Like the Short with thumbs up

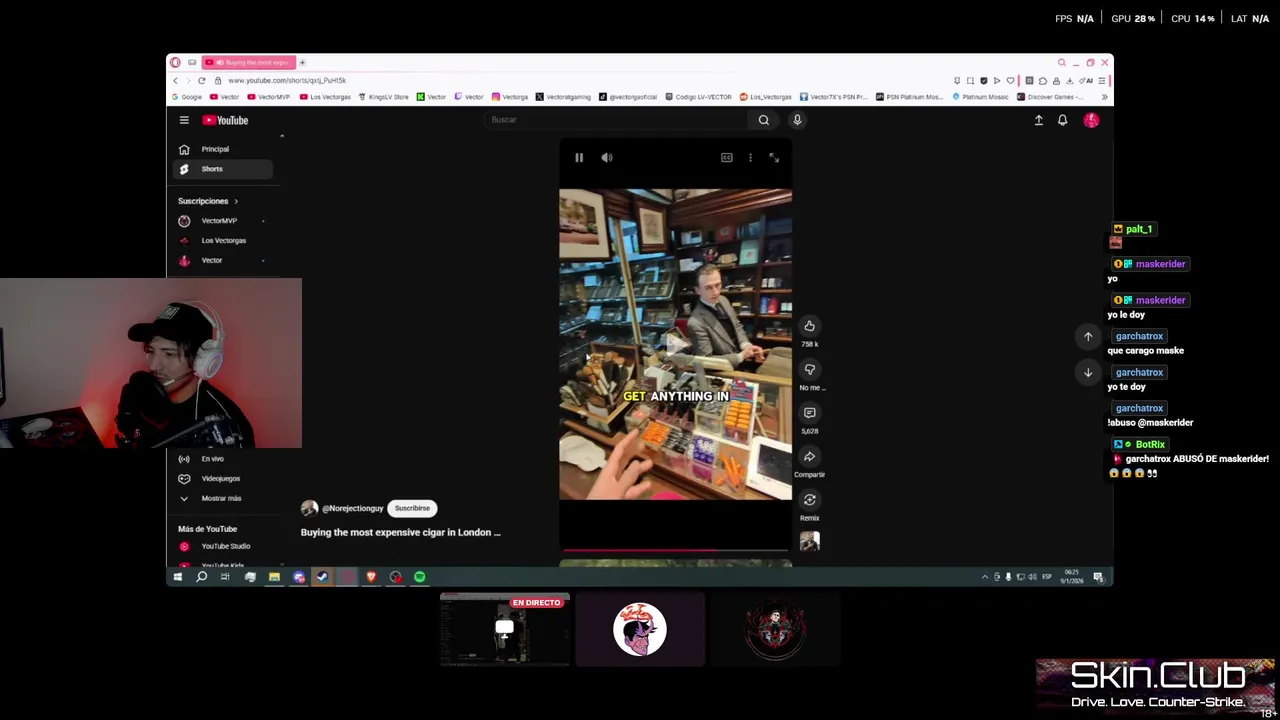pos(810,326)
